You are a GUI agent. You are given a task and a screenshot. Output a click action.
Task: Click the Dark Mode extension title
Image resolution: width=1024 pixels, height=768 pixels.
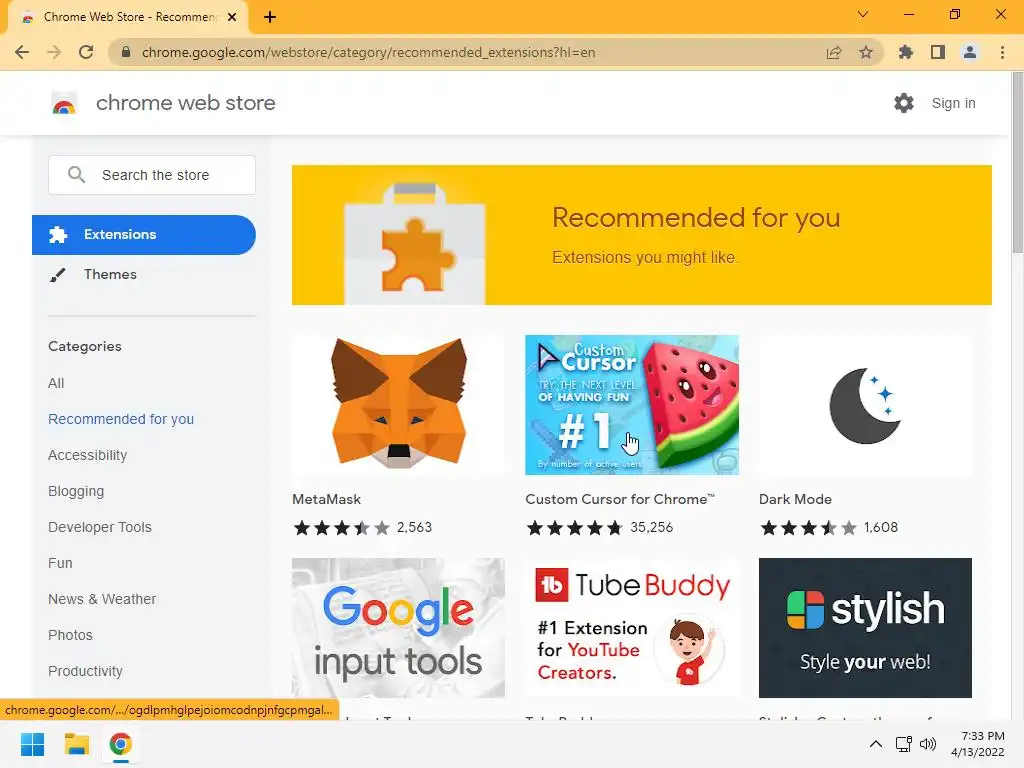pyautogui.click(x=795, y=499)
